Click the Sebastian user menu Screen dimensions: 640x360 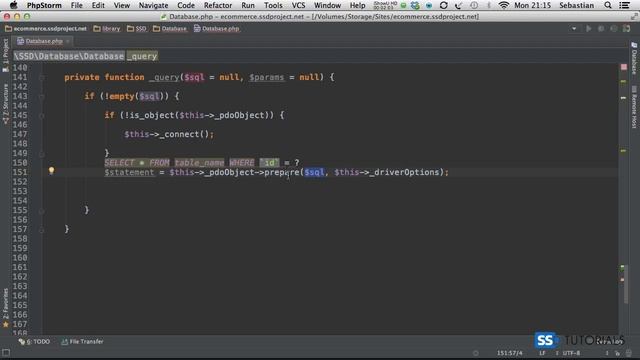click(576, 5)
